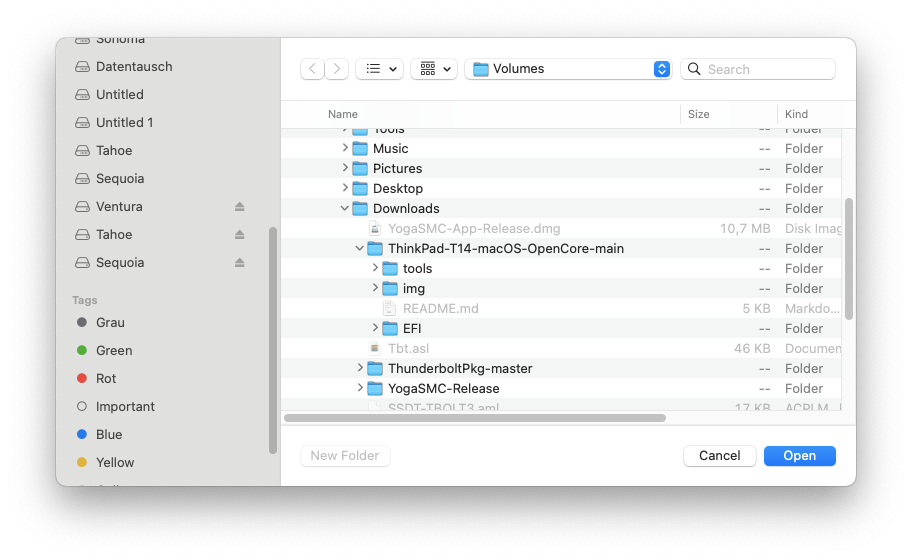This screenshot has height=560, width=912.
Task: Open the Untitled 1 volume in sidebar
Action: click(x=124, y=122)
